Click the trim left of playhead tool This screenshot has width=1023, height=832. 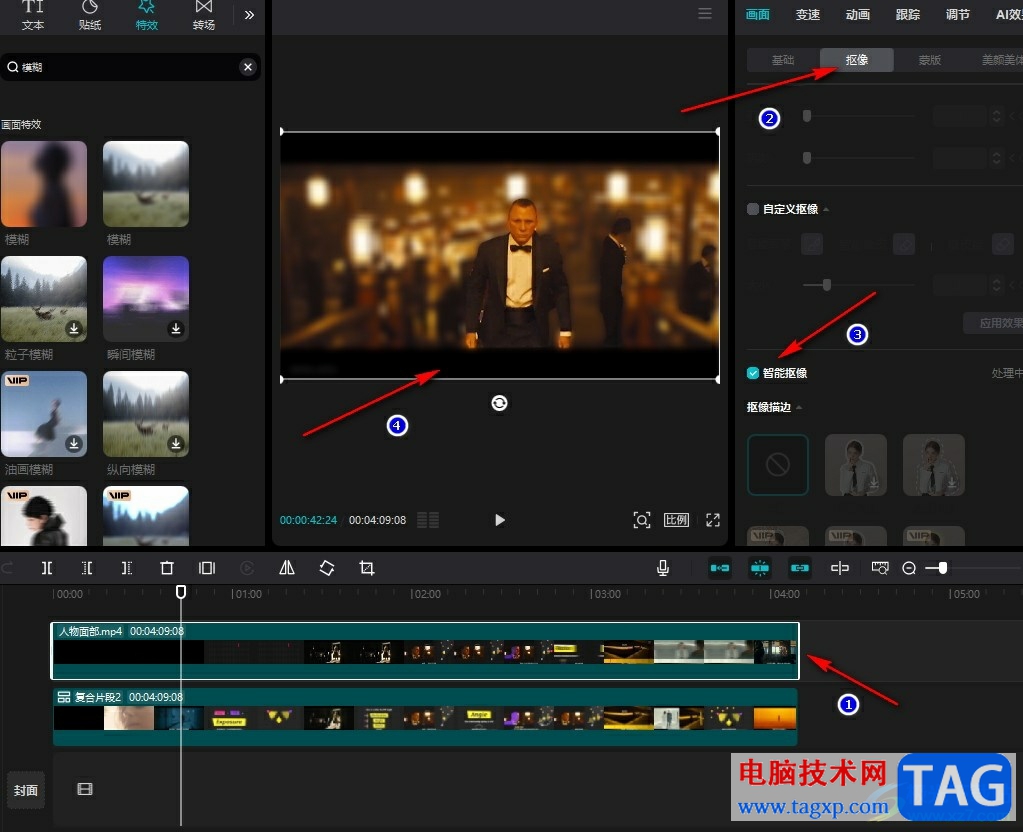87,568
